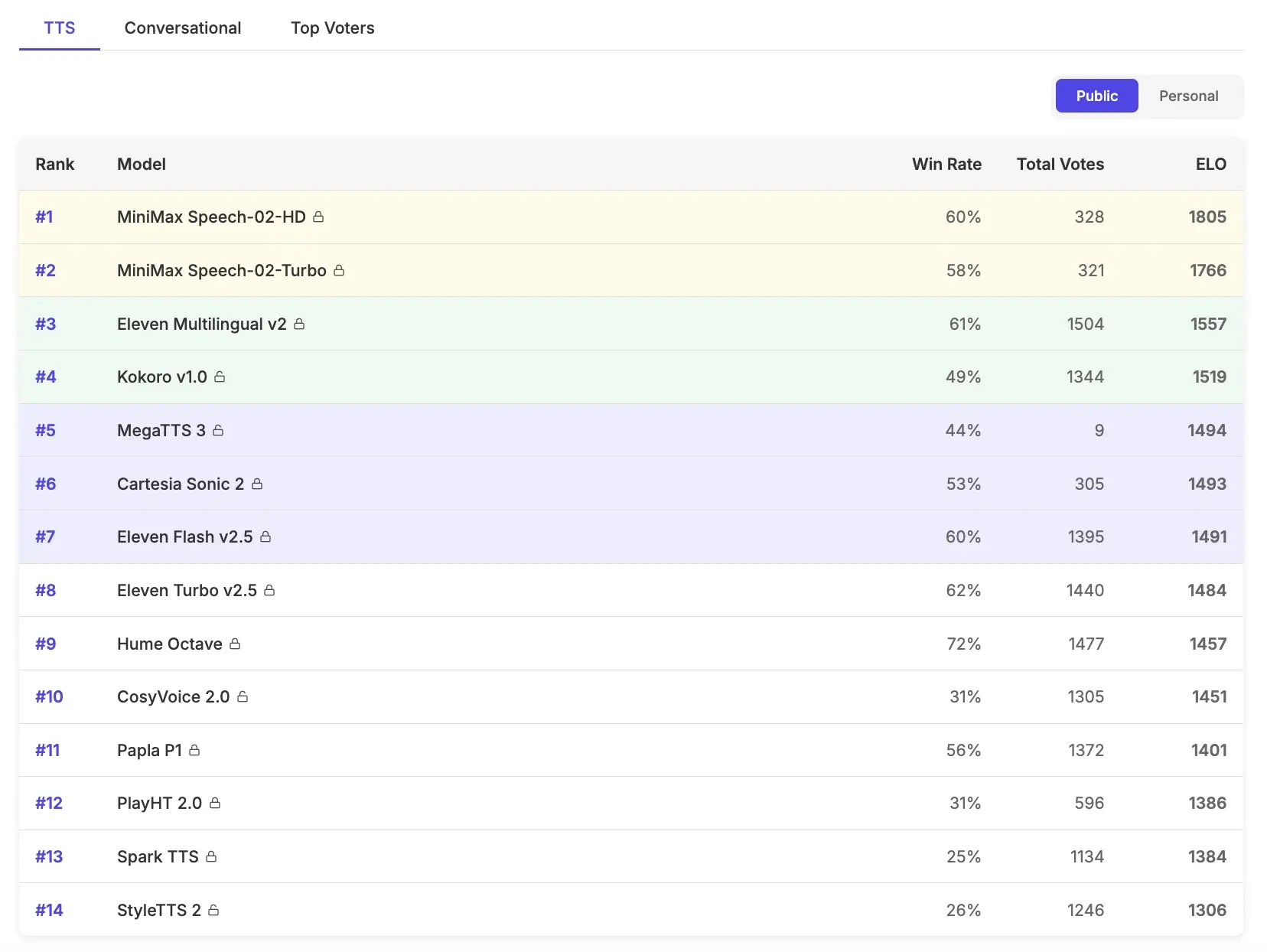1267x952 pixels.
Task: Click the 1401 ELO value
Action: coord(1209,751)
